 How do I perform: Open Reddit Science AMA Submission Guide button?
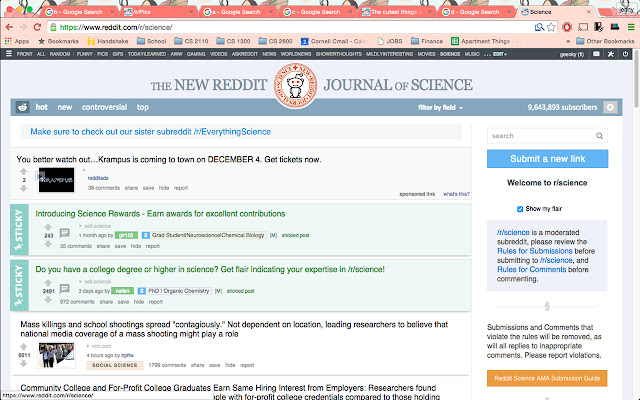click(547, 378)
